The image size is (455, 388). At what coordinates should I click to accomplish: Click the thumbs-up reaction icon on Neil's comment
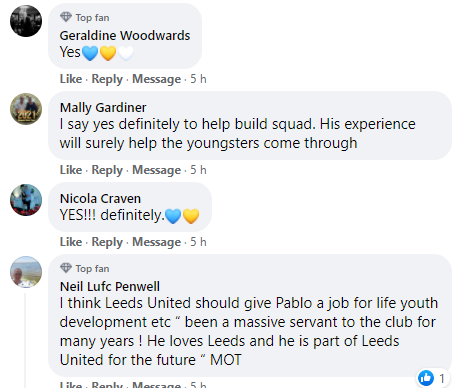pos(426,378)
